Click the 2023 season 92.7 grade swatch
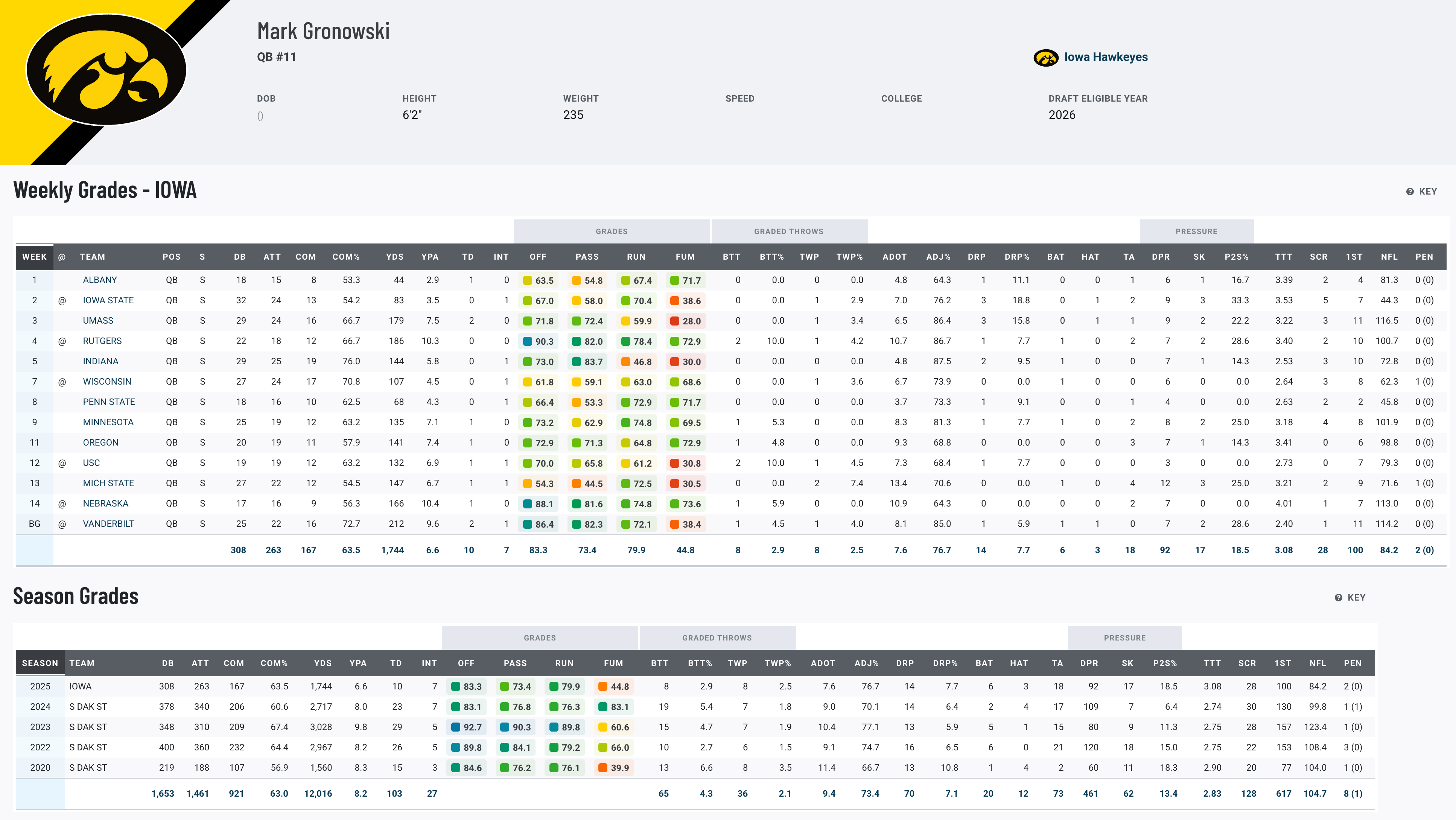Viewport: 1456px width, 820px height. [456, 727]
